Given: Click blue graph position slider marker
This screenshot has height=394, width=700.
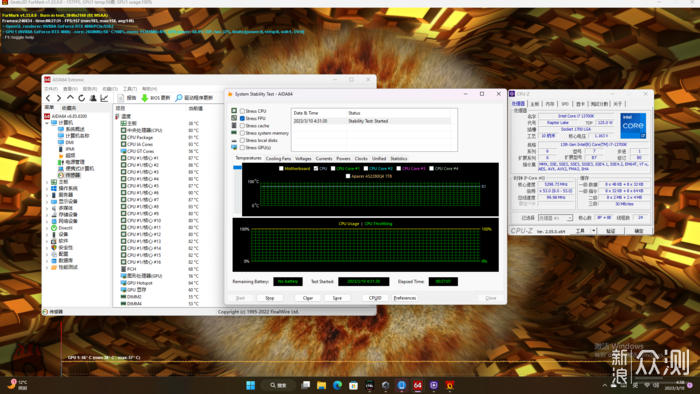Looking at the screenshot, I should [238, 167].
